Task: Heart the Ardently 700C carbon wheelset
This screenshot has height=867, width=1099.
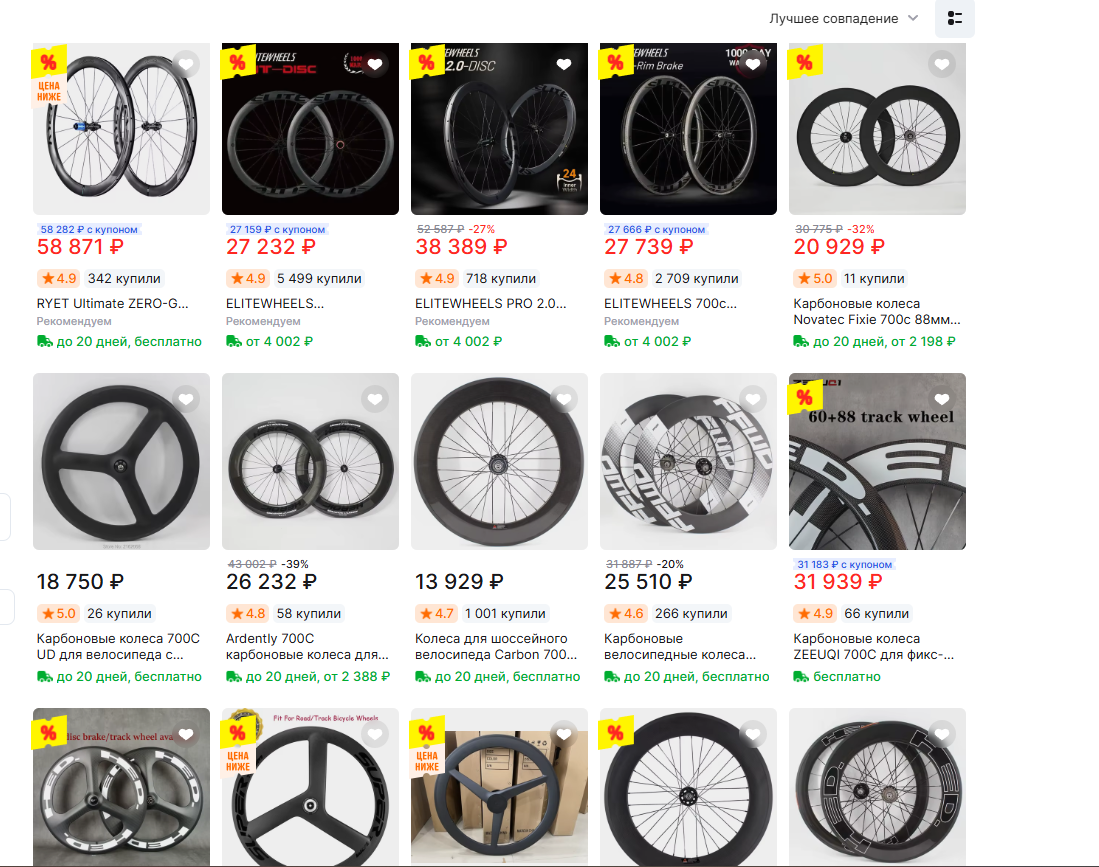Action: [x=375, y=400]
